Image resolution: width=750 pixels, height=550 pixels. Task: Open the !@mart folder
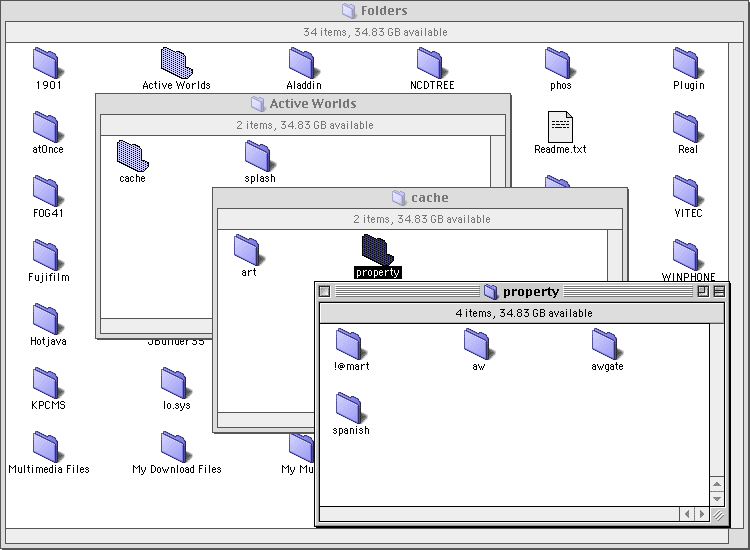coord(348,344)
